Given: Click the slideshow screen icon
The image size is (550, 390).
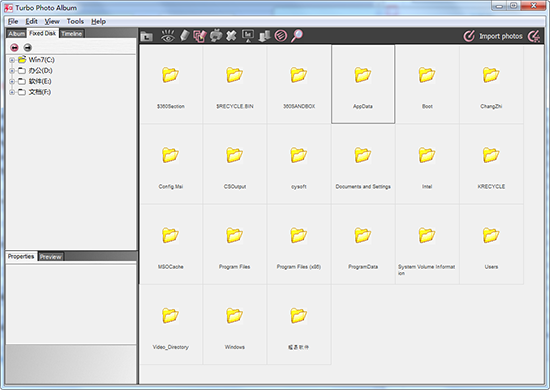Looking at the screenshot, I should pyautogui.click(x=248, y=35).
